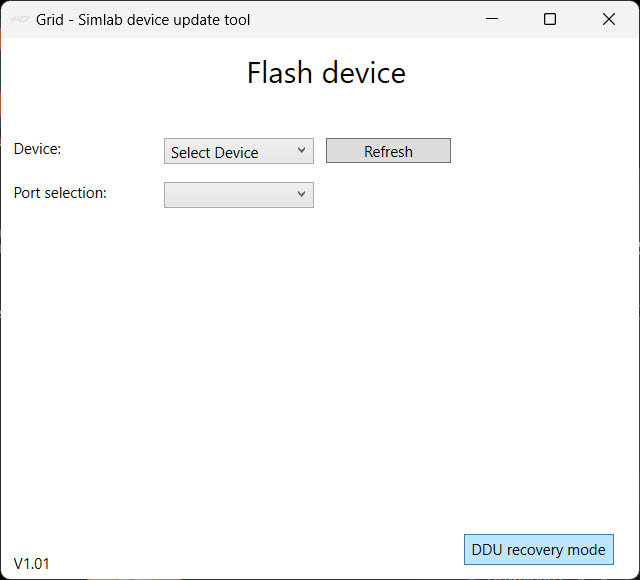Click the Flash device heading
Viewport: 640px width, 580px height.
pos(326,73)
